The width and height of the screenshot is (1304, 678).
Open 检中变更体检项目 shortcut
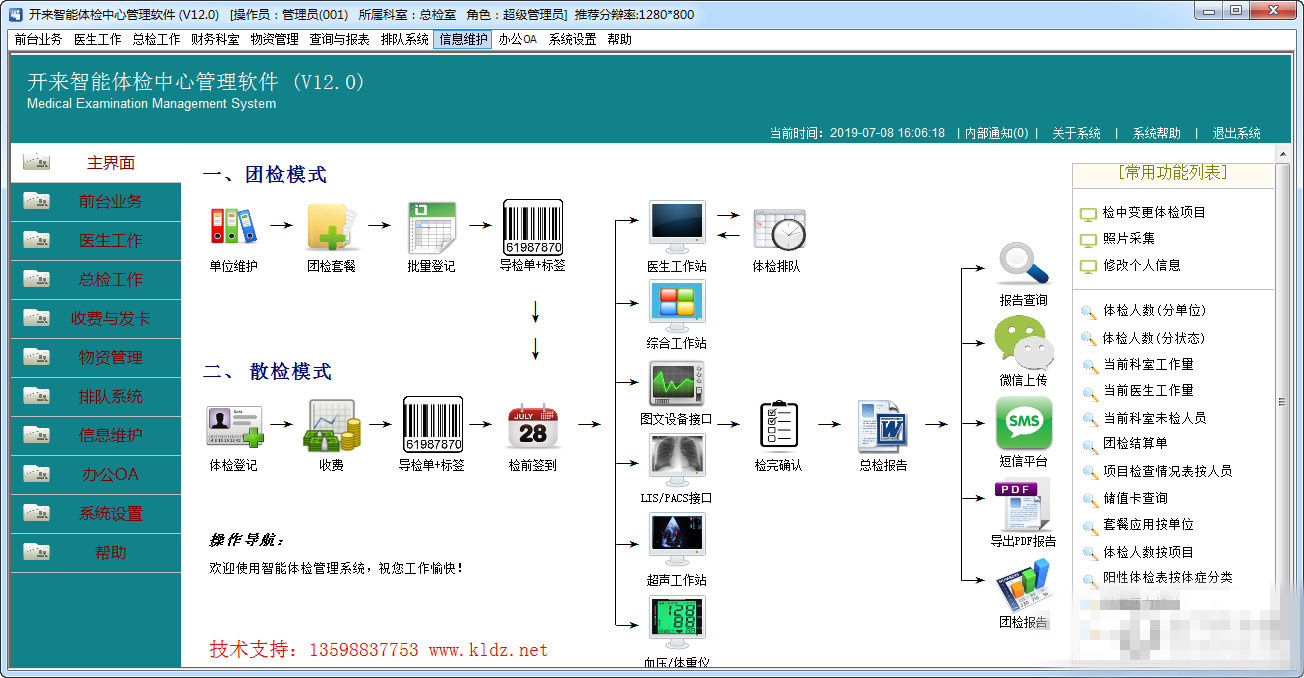(1154, 212)
